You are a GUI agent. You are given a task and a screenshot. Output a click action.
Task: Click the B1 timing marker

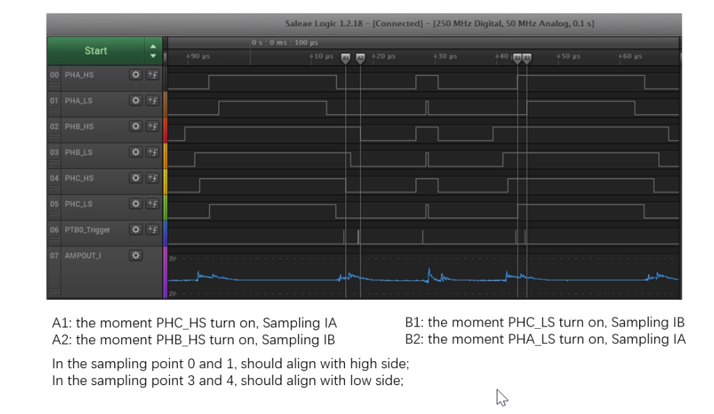(x=517, y=58)
